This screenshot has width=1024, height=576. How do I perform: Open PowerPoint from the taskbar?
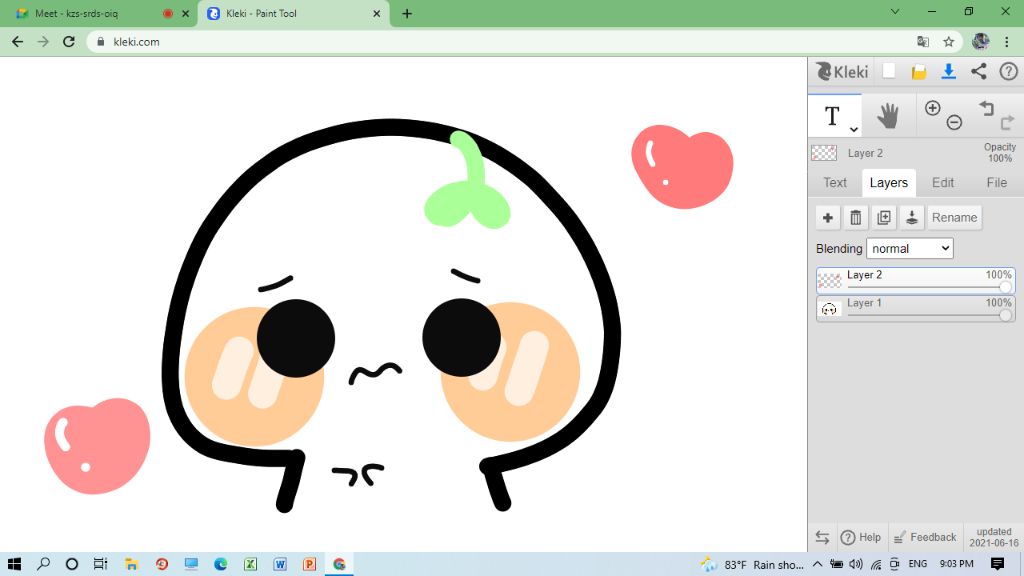click(x=310, y=564)
